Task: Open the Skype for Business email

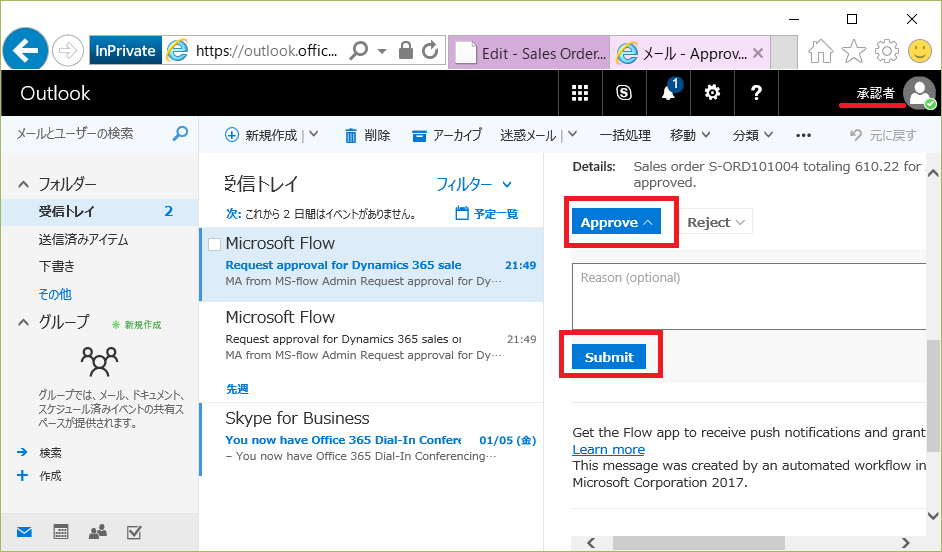Action: click(x=371, y=439)
